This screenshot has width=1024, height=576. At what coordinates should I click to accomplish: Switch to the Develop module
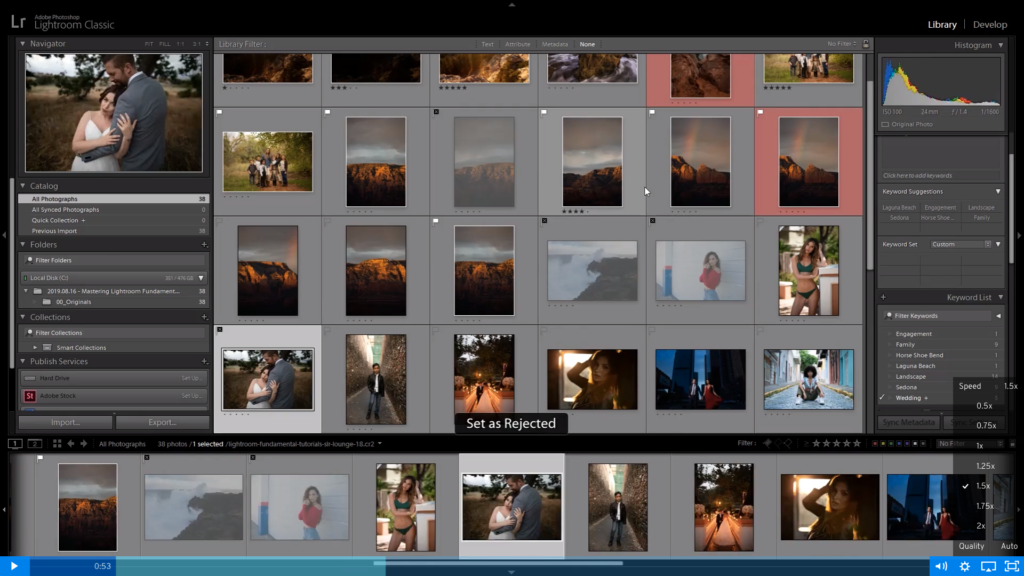990,23
